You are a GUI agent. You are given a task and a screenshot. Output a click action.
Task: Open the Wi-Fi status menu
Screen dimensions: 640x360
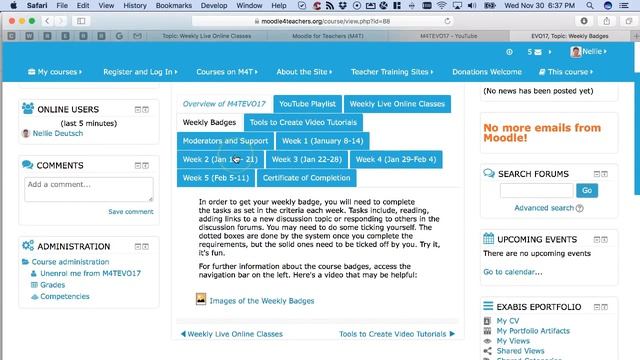[x=442, y=5]
